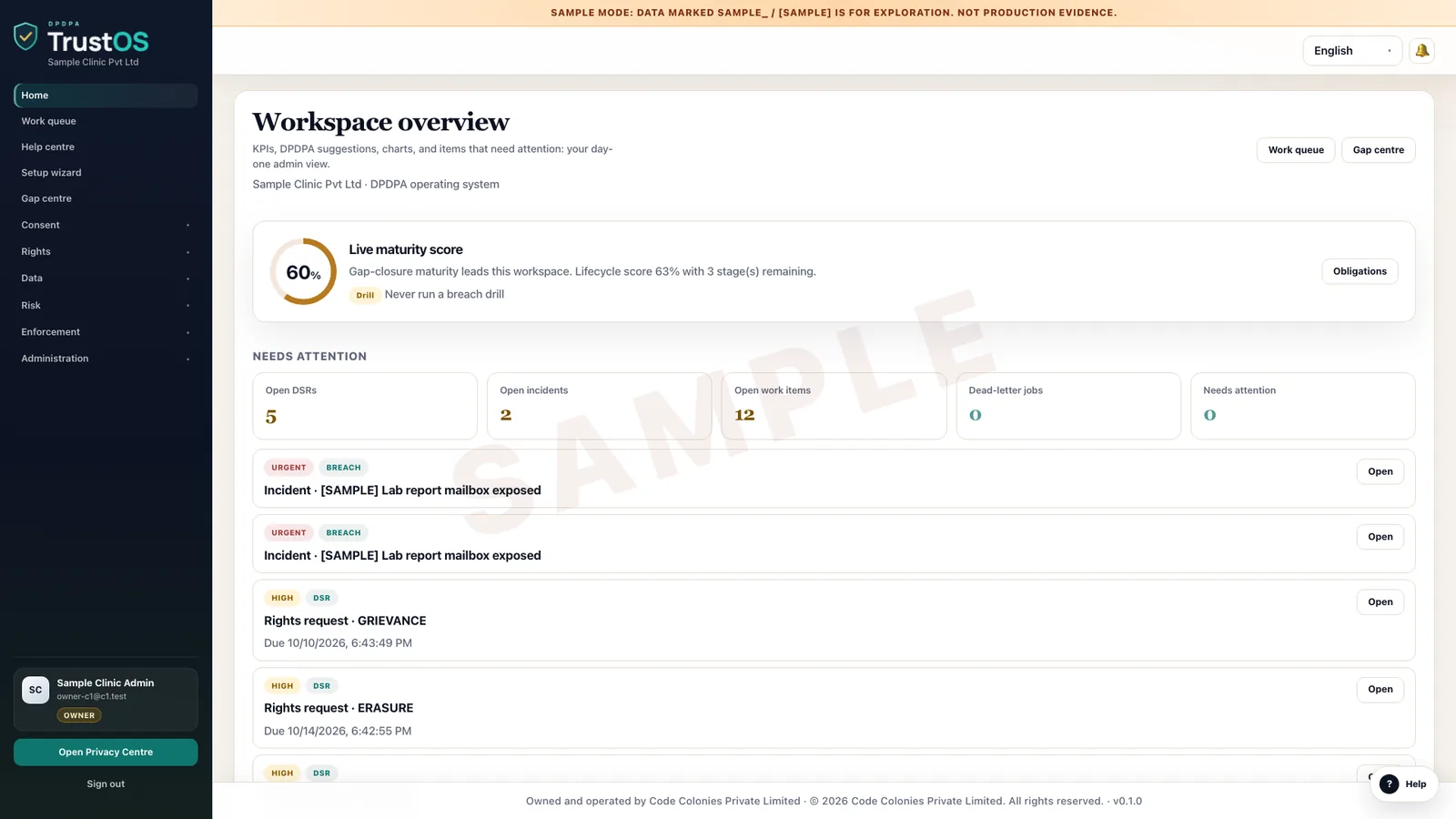Viewport: 1456px width, 819px height.
Task: Click the Open Privacy Centre button
Action: point(106,753)
